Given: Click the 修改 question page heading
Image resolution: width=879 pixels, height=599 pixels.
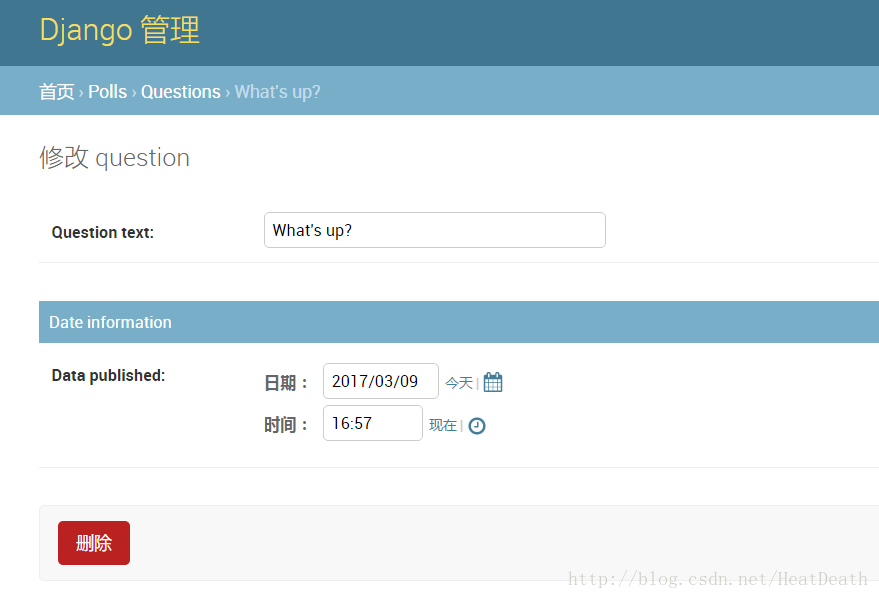Looking at the screenshot, I should [x=114, y=157].
